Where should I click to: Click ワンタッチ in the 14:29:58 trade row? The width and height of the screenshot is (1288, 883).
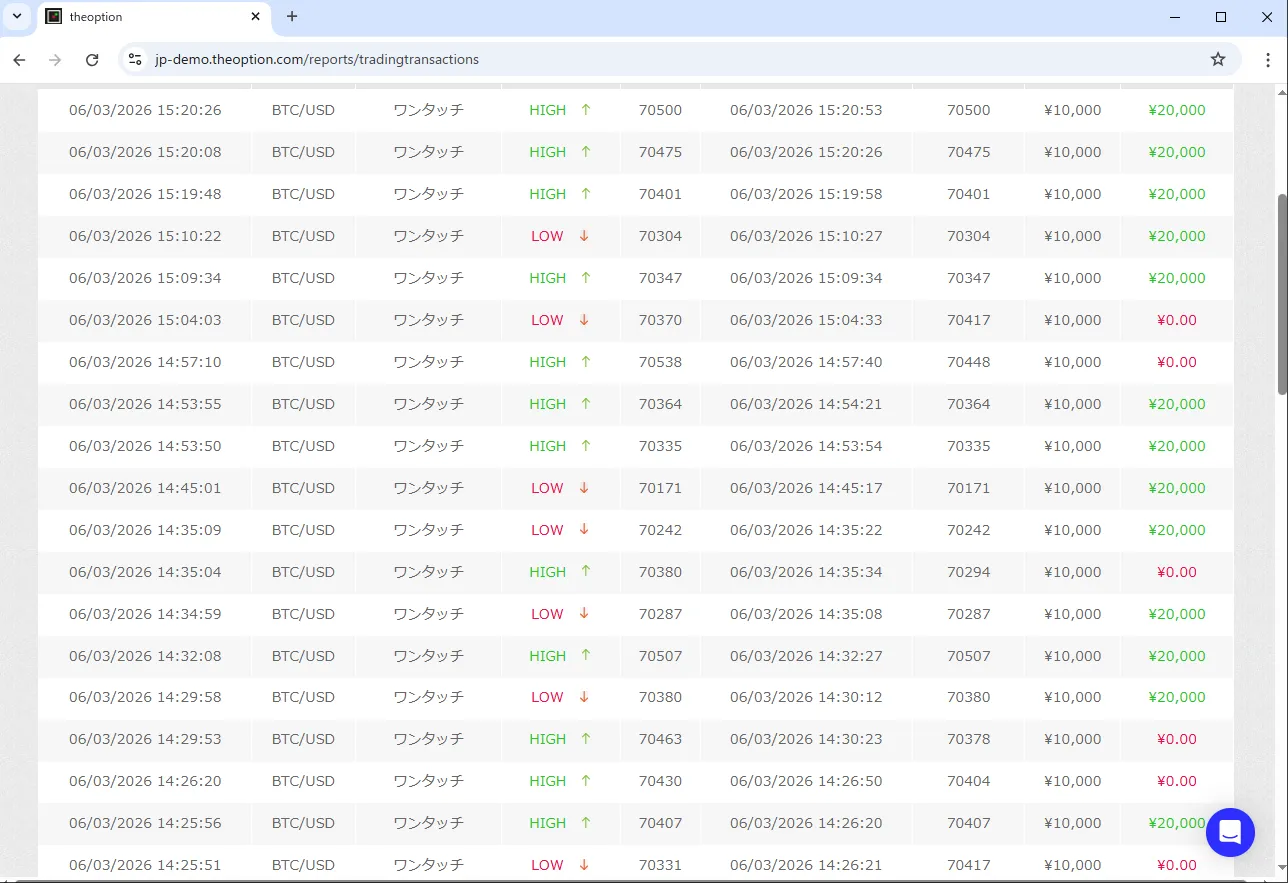click(428, 697)
